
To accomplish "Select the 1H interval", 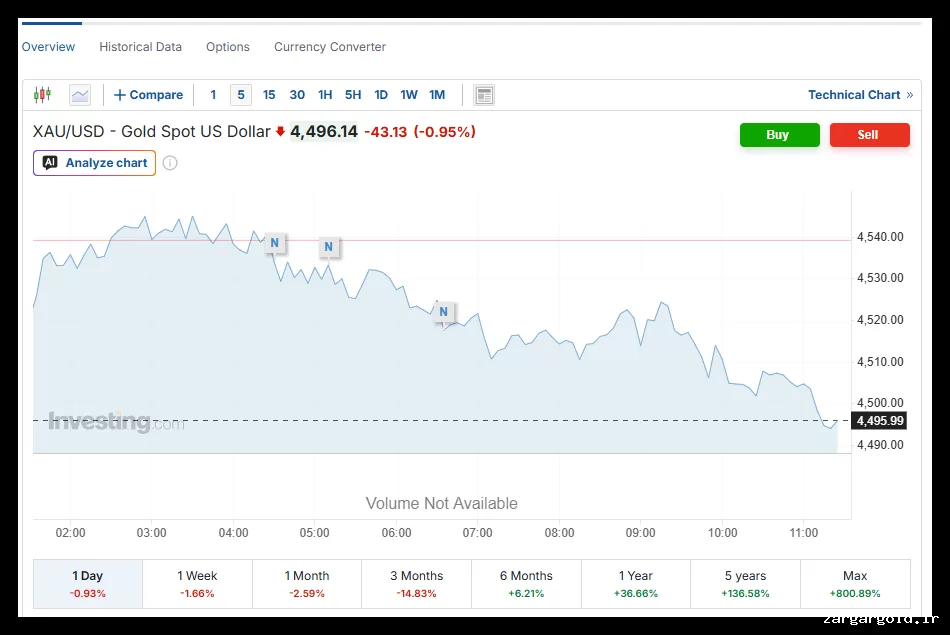I will pos(325,95).
